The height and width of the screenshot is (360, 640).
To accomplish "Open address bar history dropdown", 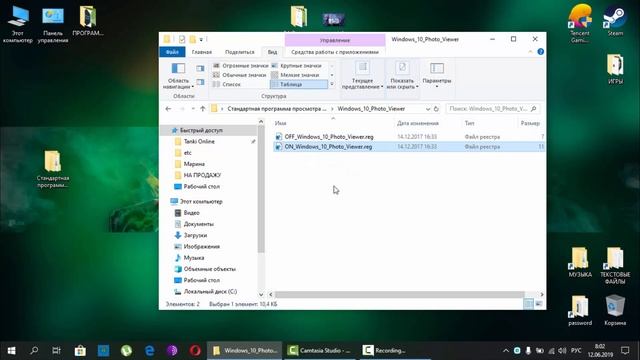I will point(428,109).
